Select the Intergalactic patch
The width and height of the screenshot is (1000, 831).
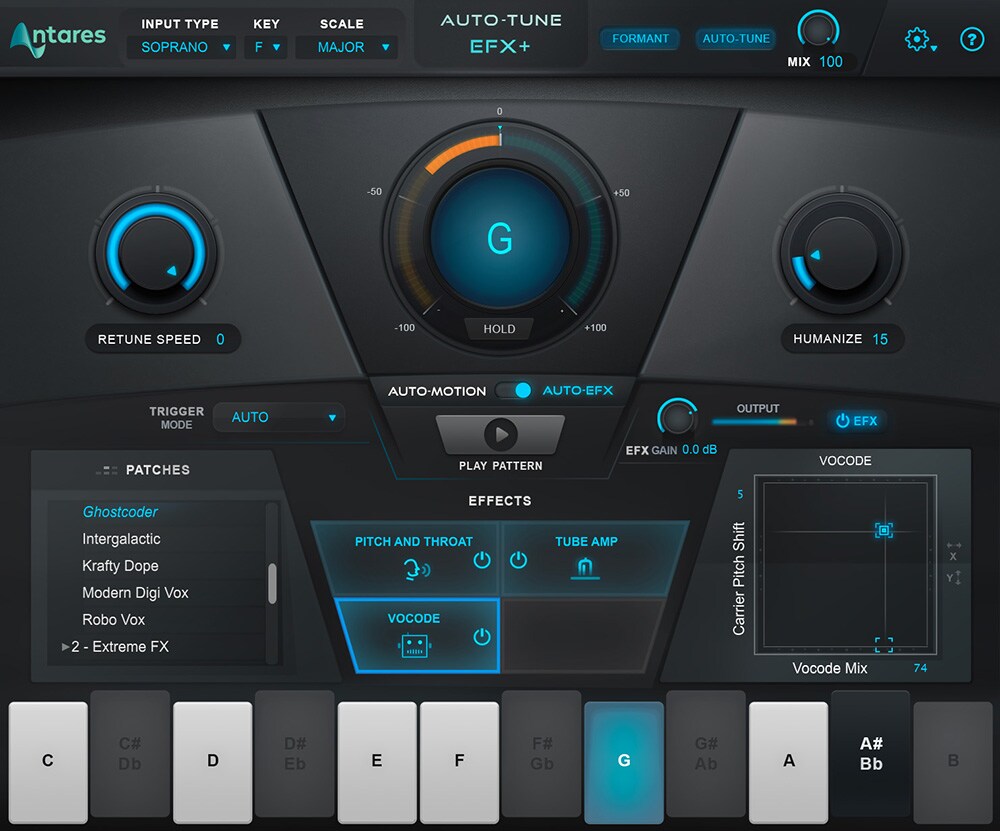pyautogui.click(x=121, y=539)
